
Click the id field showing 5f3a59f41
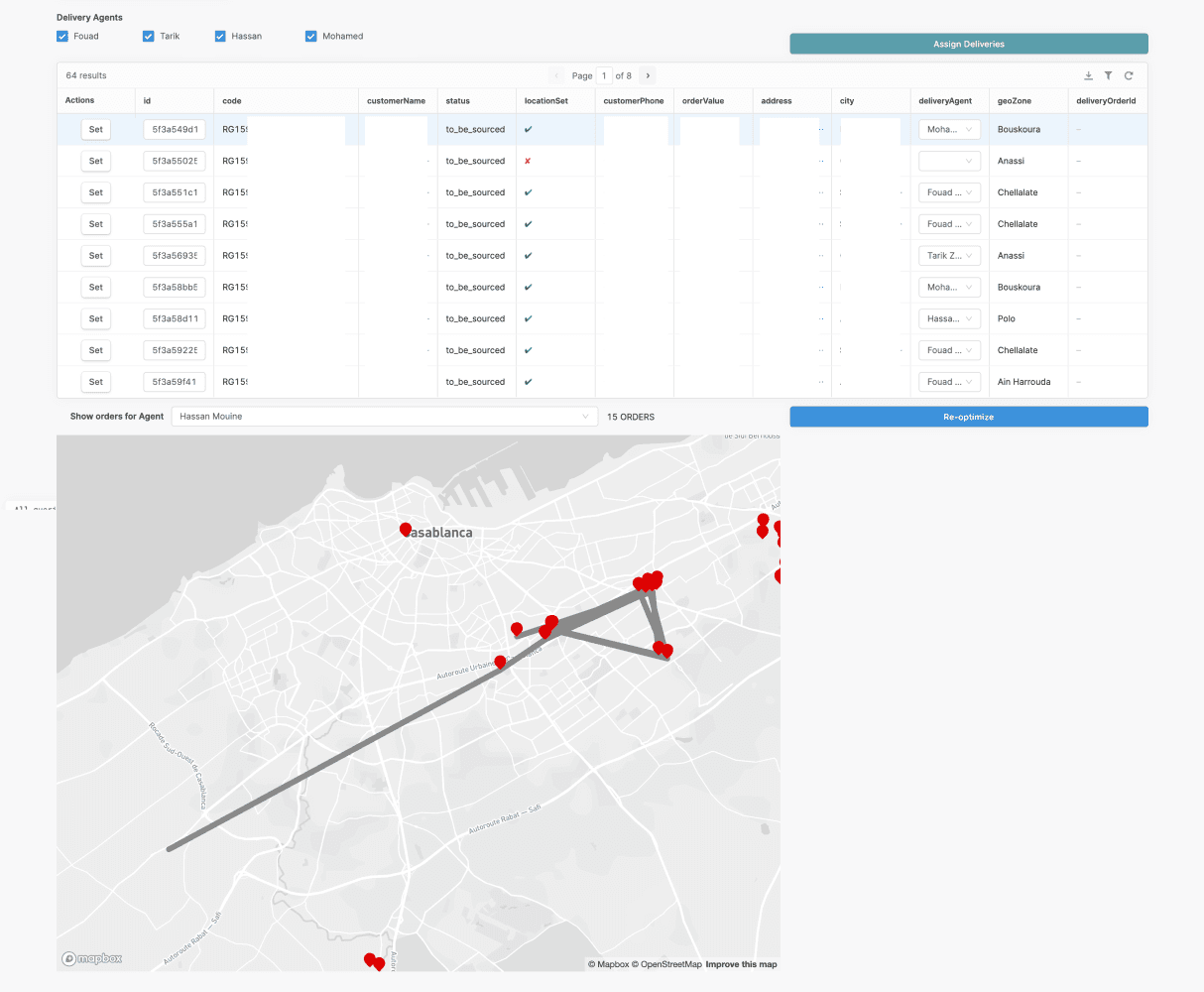pyautogui.click(x=175, y=382)
